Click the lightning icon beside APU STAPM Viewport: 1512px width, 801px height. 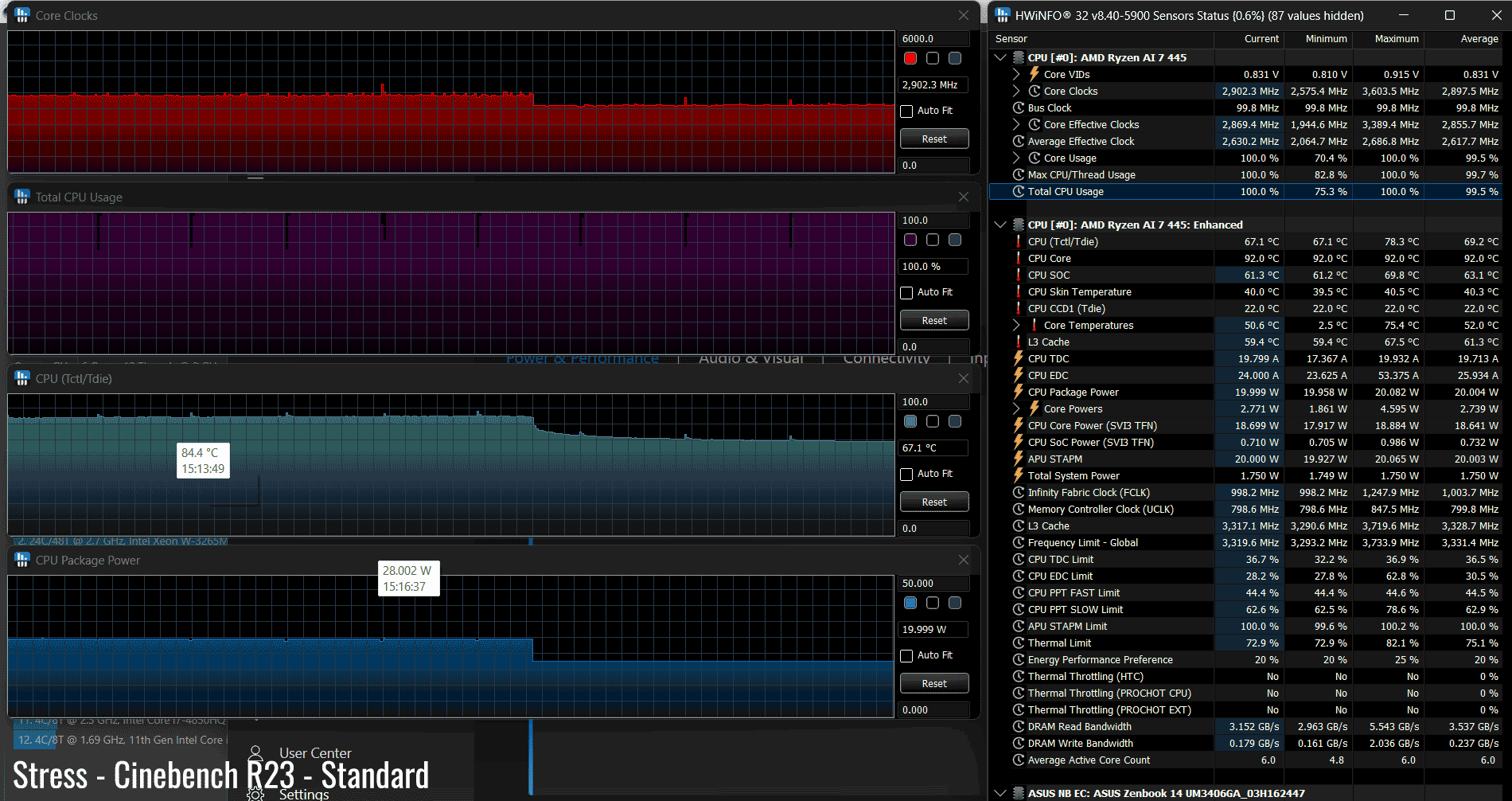[1018, 459]
